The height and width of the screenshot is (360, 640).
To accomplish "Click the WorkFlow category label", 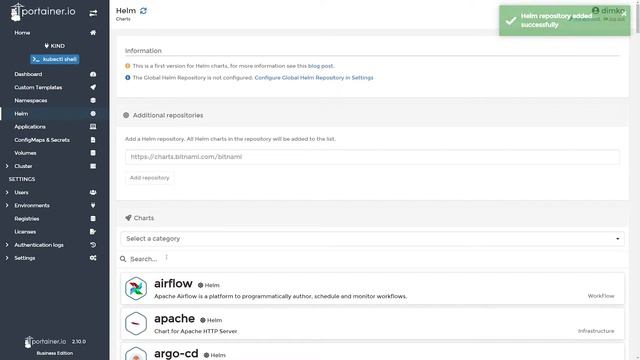I will point(601,296).
